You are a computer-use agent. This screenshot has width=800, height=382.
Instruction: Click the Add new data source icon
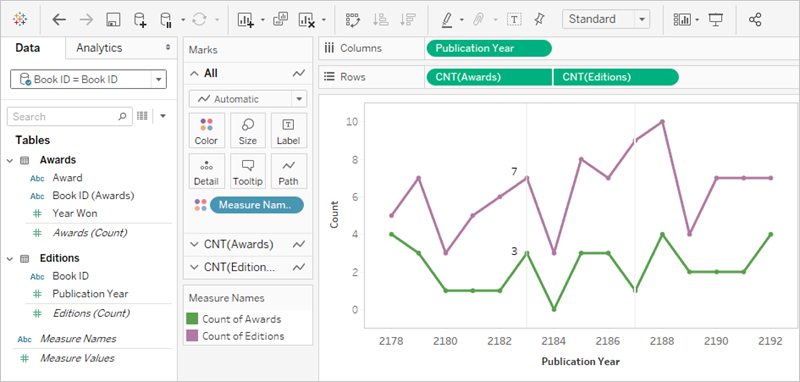(x=139, y=19)
